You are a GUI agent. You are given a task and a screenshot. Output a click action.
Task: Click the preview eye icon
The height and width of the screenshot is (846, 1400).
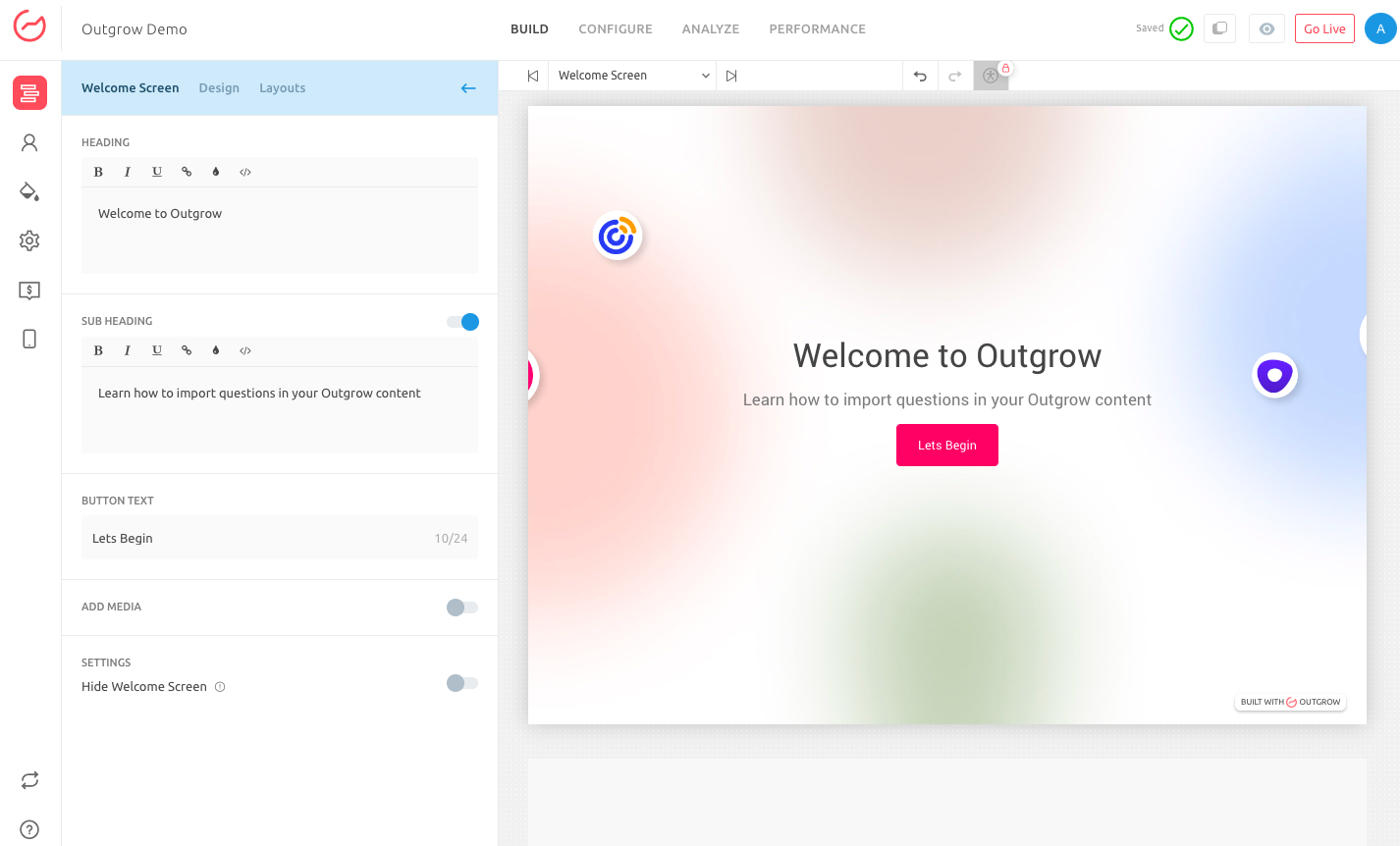click(x=1266, y=28)
